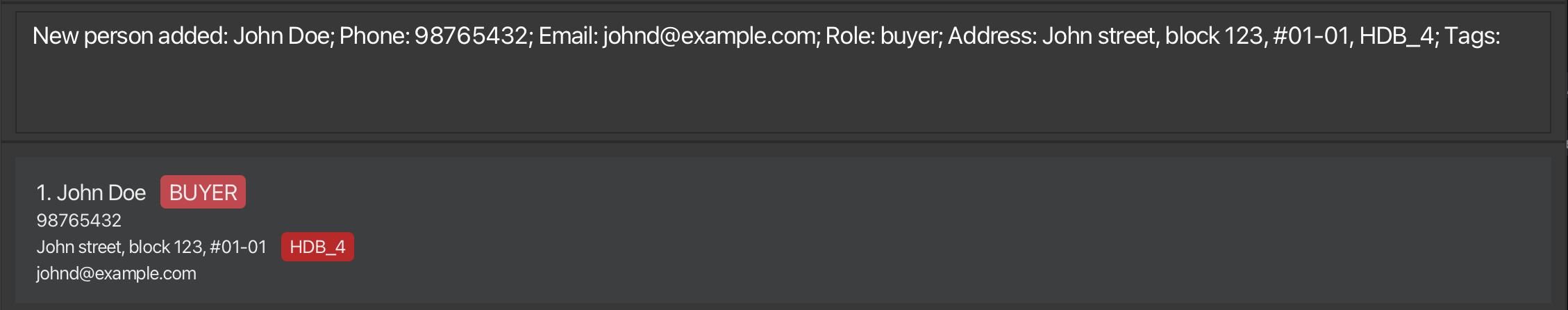Click the 'Tags:' label in result message
The width and height of the screenshot is (1568, 310).
[x=1472, y=36]
